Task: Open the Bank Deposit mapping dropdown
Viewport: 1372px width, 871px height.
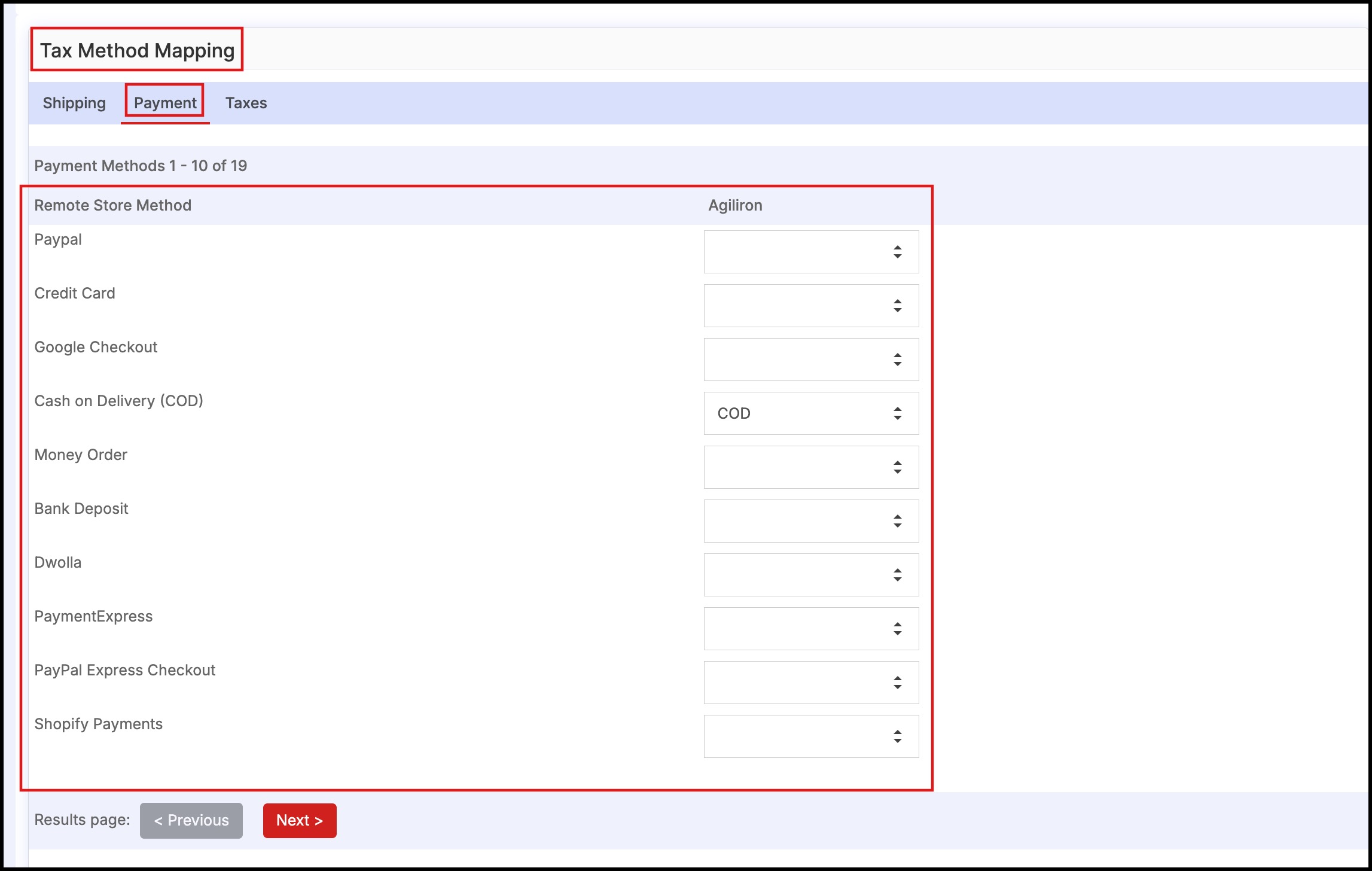Action: [811, 521]
